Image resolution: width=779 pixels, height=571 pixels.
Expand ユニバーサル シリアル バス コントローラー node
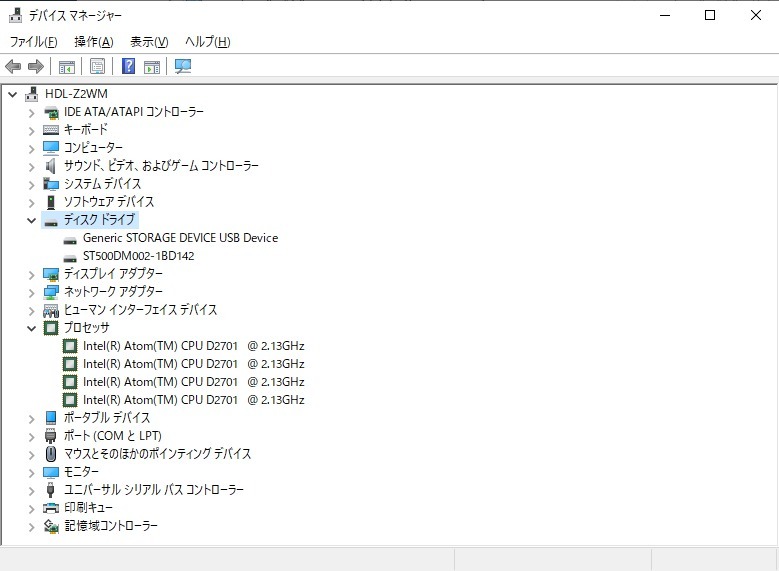(x=31, y=490)
